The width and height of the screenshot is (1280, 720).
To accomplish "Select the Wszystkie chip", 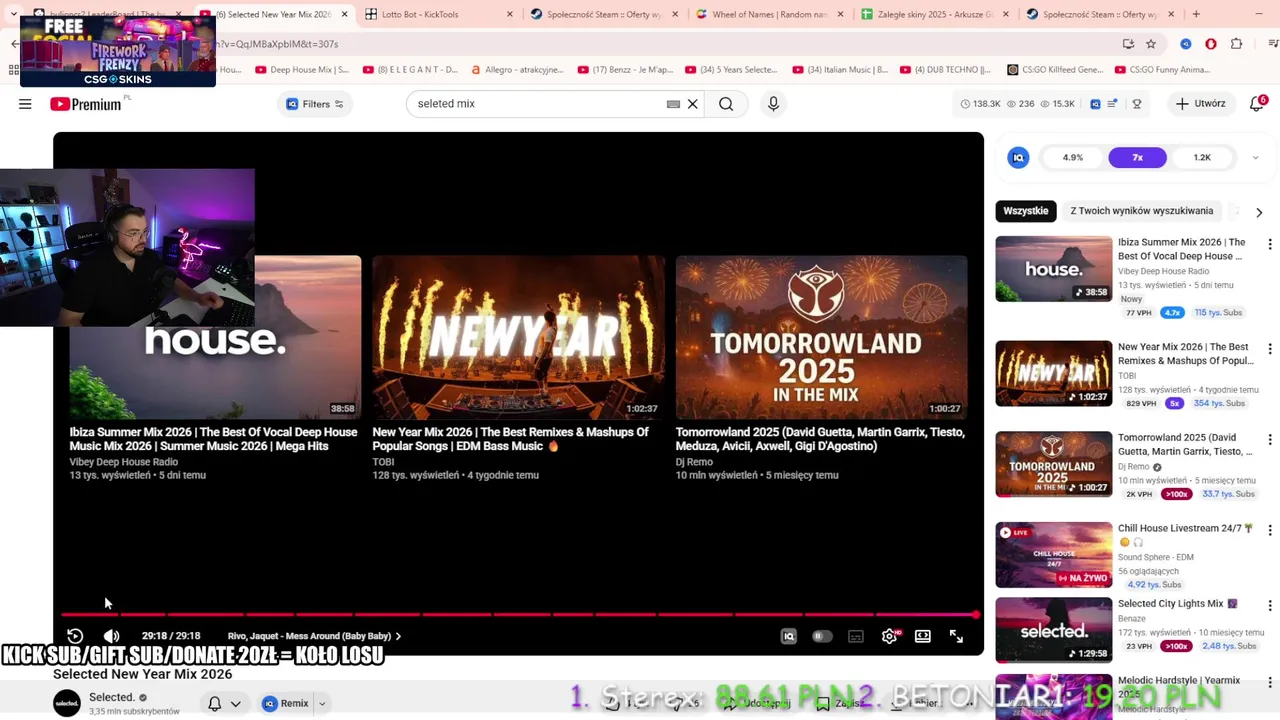I will [1025, 211].
